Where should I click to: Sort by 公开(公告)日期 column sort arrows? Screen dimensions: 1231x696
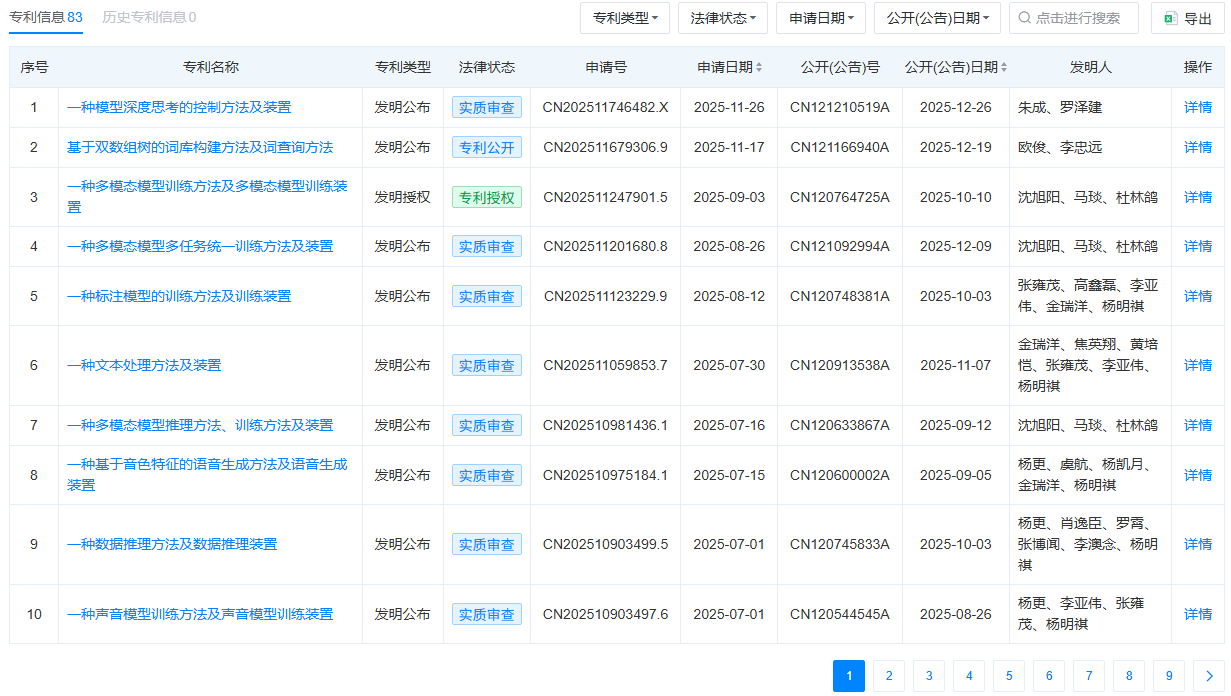tap(1003, 68)
